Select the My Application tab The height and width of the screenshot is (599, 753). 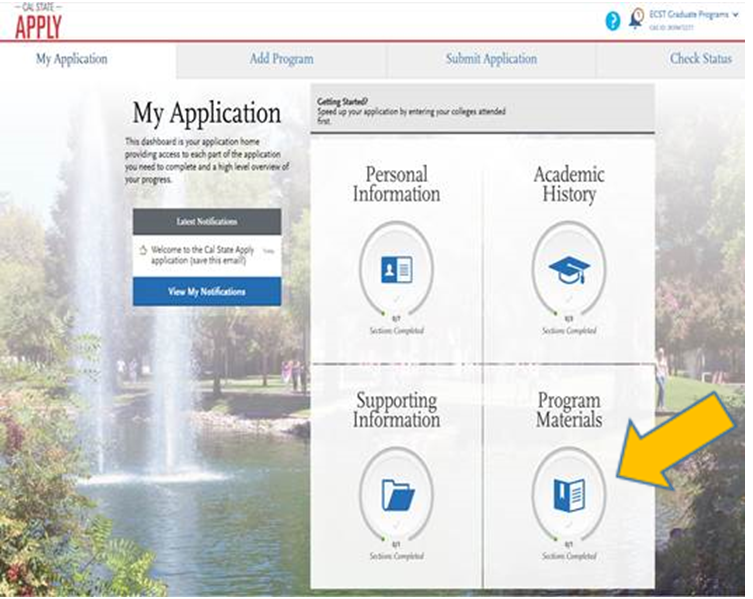pos(71,59)
